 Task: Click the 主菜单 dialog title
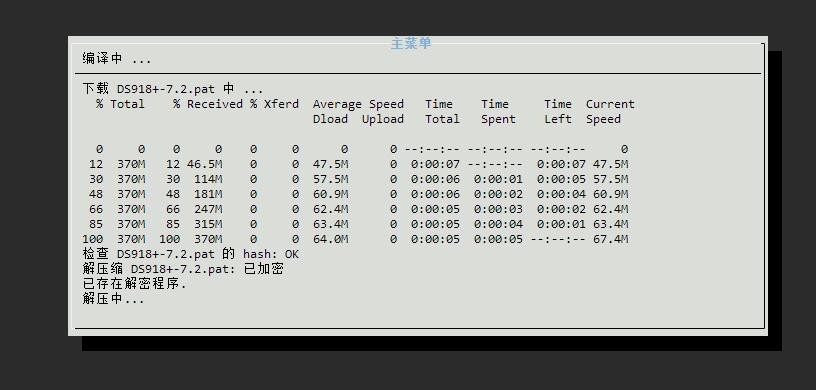(x=411, y=43)
